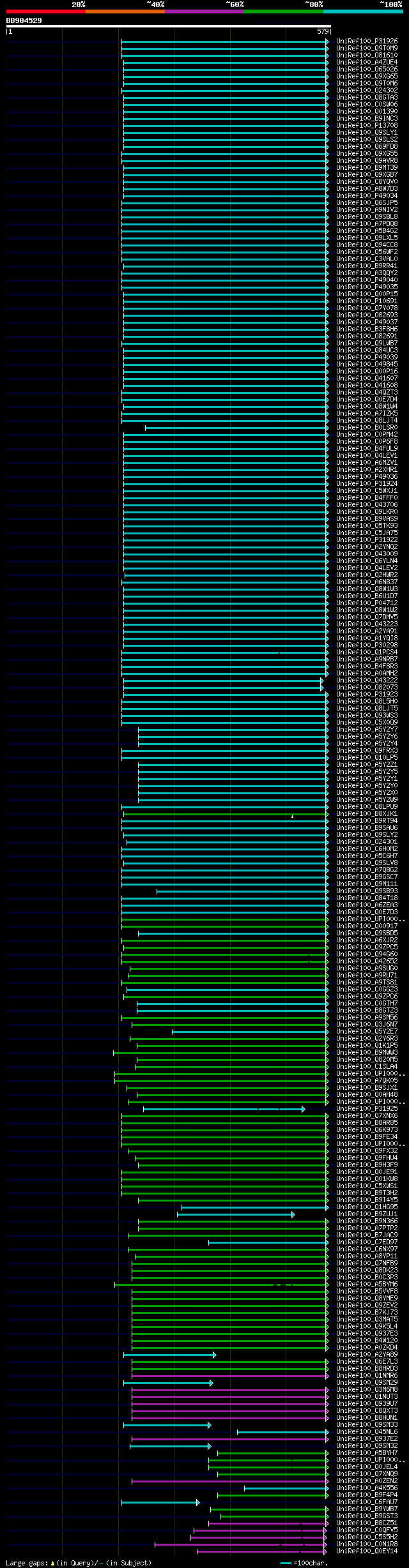The width and height of the screenshot is (409, 1568).
Task: Select the label UniRef100_Q01390
Action: click(x=367, y=111)
